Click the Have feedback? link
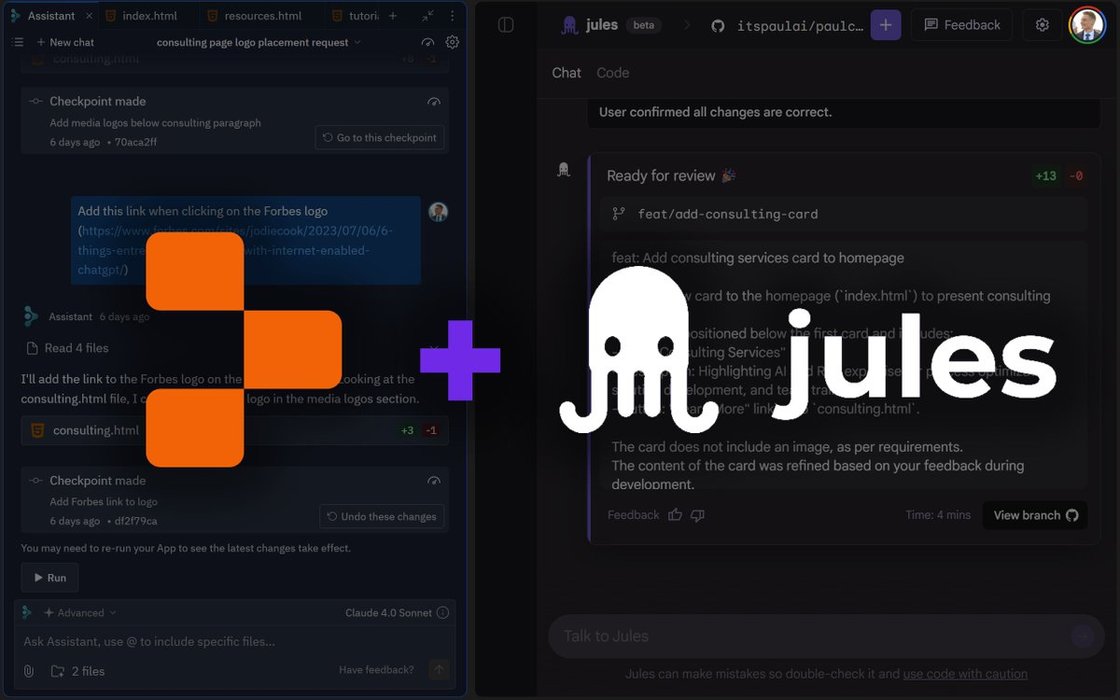The width and height of the screenshot is (1120, 700). (376, 670)
